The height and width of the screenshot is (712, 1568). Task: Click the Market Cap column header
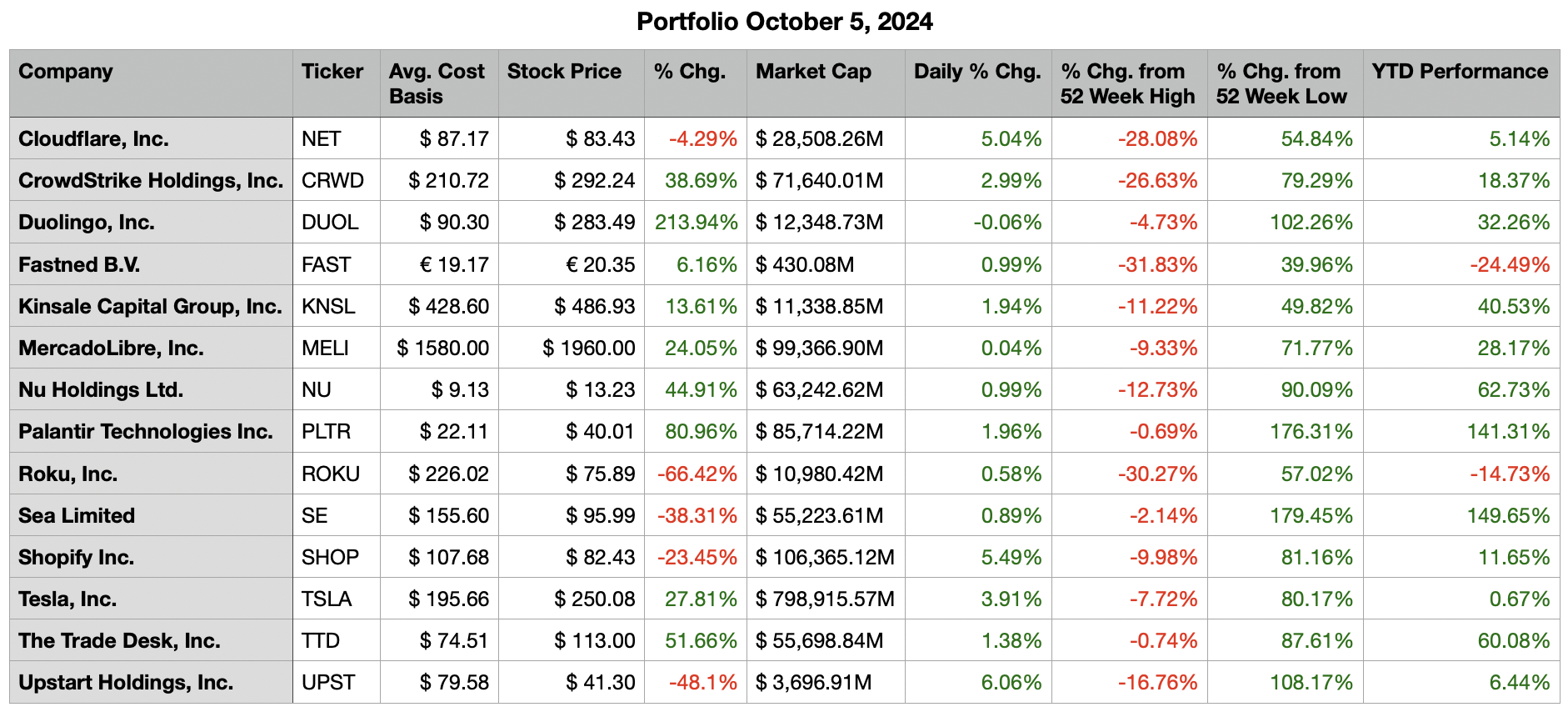point(813,72)
